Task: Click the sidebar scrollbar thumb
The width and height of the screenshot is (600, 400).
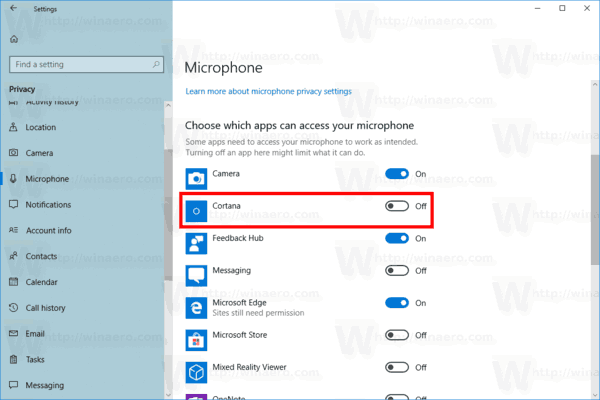Action: tap(168, 214)
